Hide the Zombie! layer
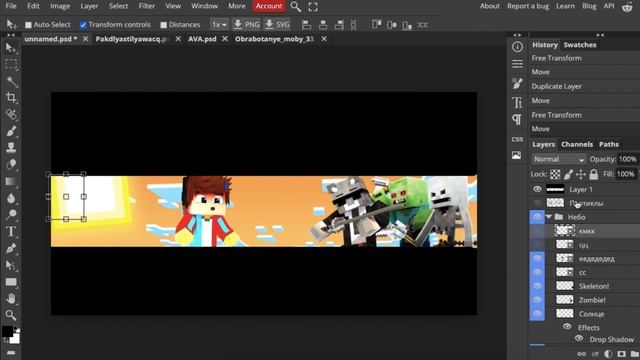 tap(537, 300)
